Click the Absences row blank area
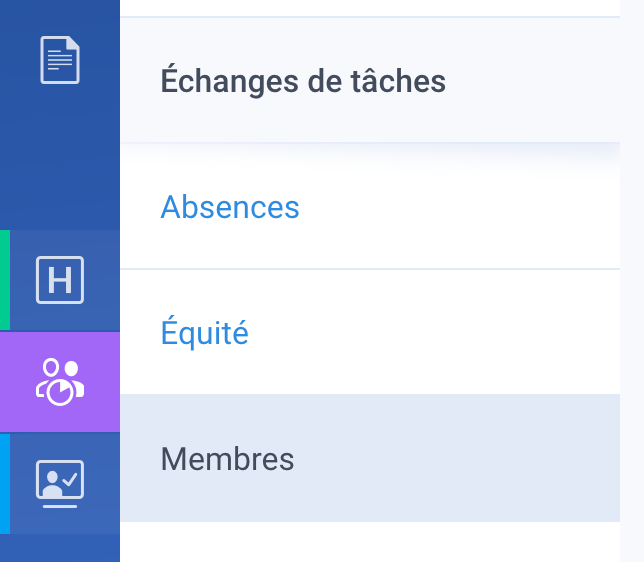This screenshot has width=644, height=562. (452, 207)
